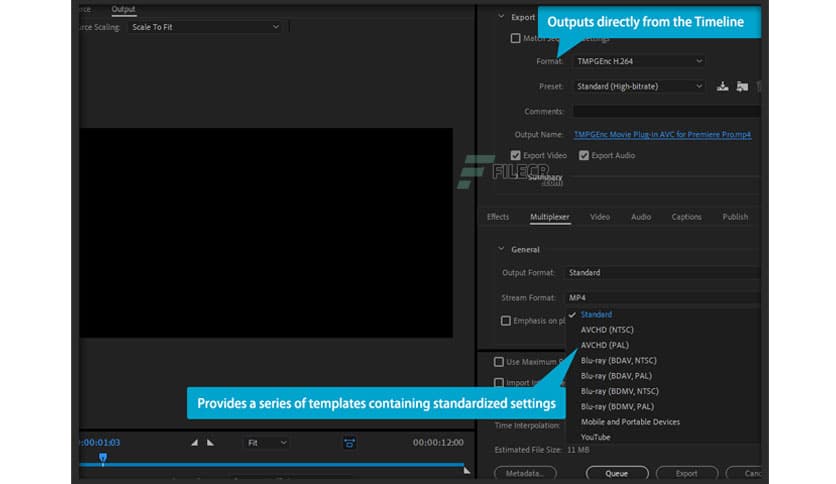Screen dimensions: 836x484
Task: Click the Export button
Action: 687,473
